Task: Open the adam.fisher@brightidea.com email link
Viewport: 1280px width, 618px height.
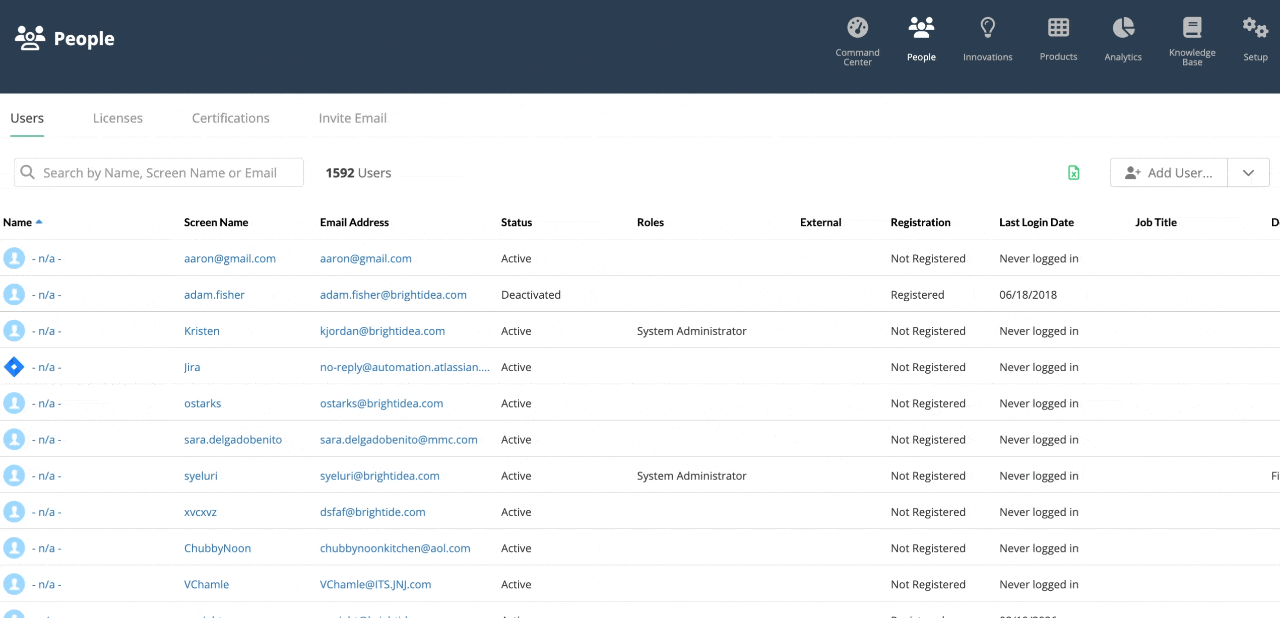Action: (393, 295)
